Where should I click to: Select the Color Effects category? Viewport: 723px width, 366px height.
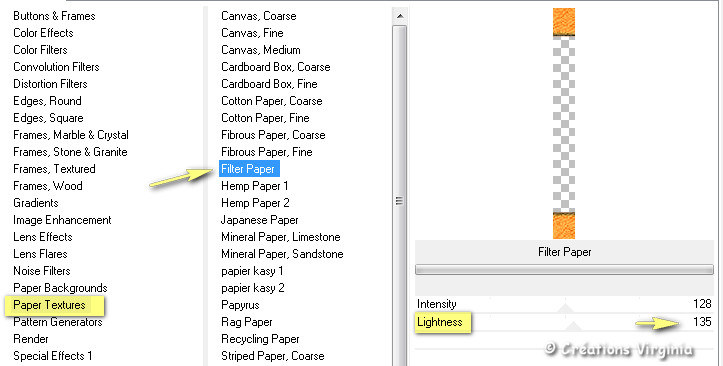point(43,33)
